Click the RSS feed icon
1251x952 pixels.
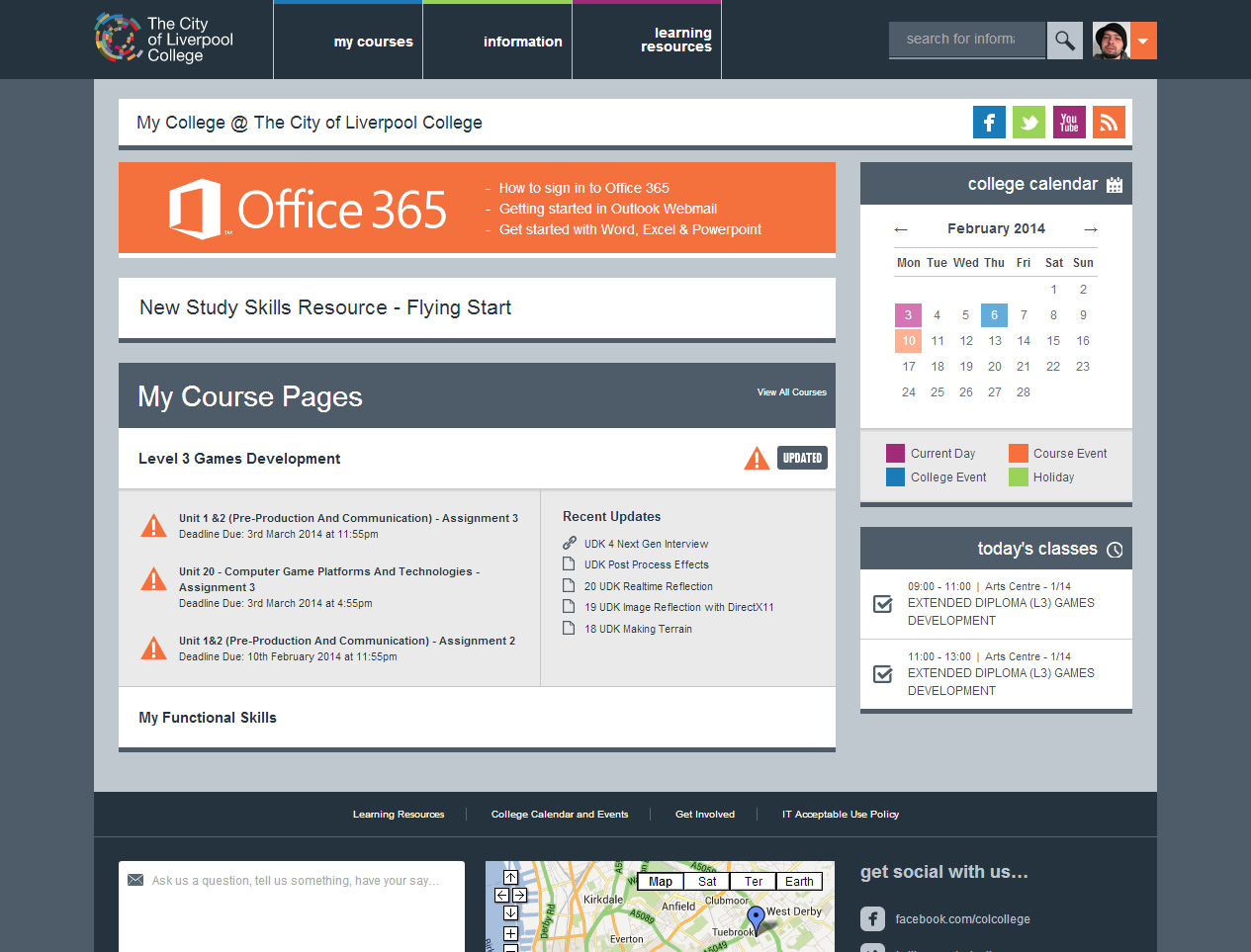[x=1108, y=122]
